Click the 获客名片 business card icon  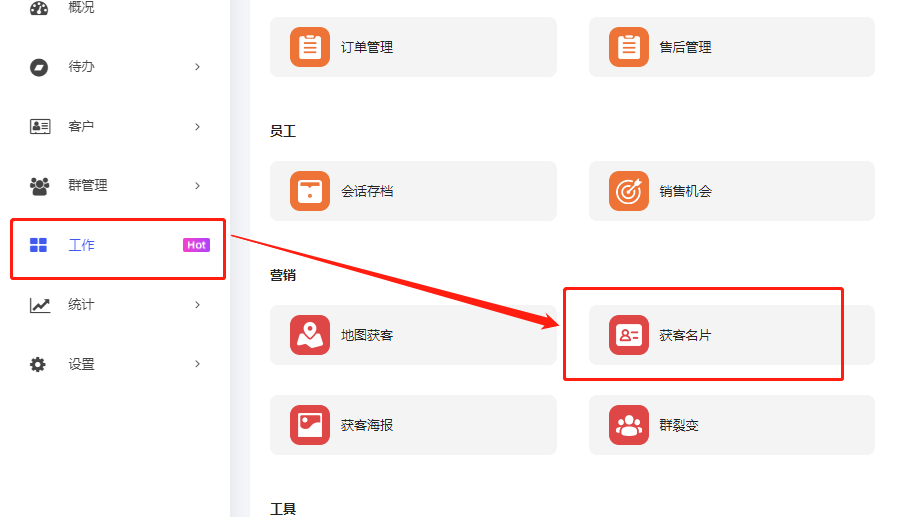tap(629, 335)
